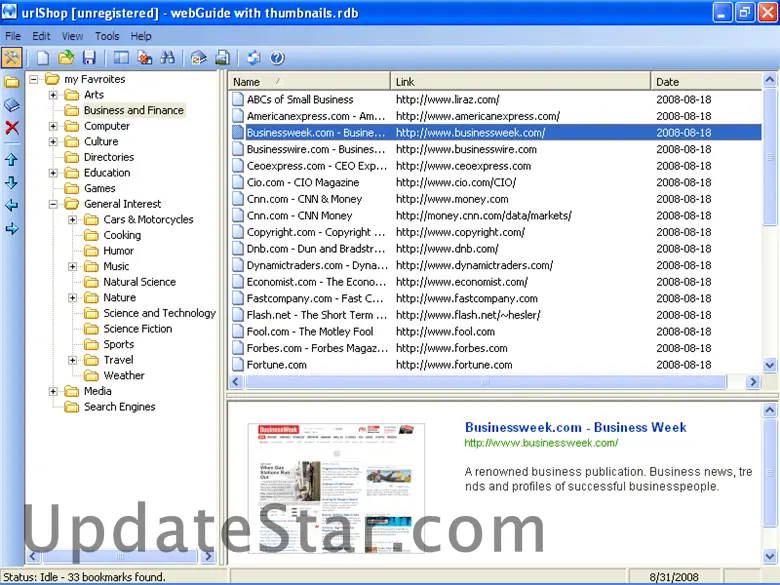780x585 pixels.
Task: Delete the item with the red X icon
Action: (12, 127)
